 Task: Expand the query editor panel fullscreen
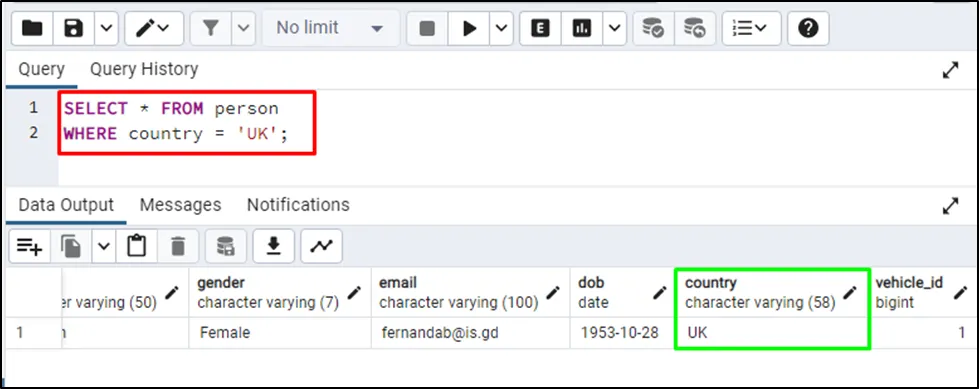950,70
